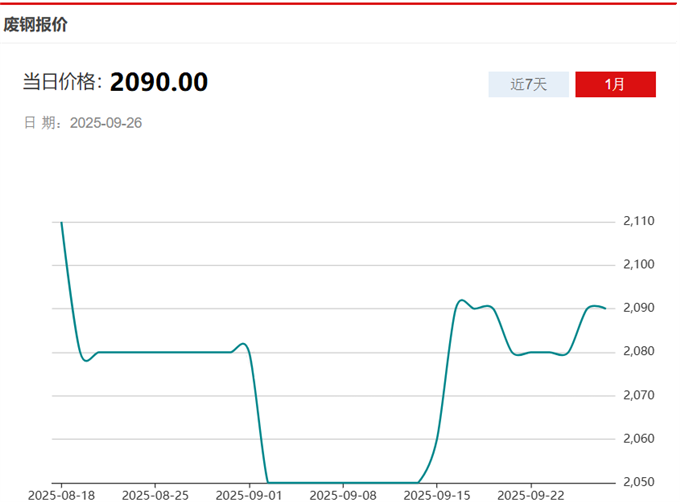This screenshot has width=680, height=502.
Task: Click the 2,050 y-axis value label
Action: click(638, 482)
